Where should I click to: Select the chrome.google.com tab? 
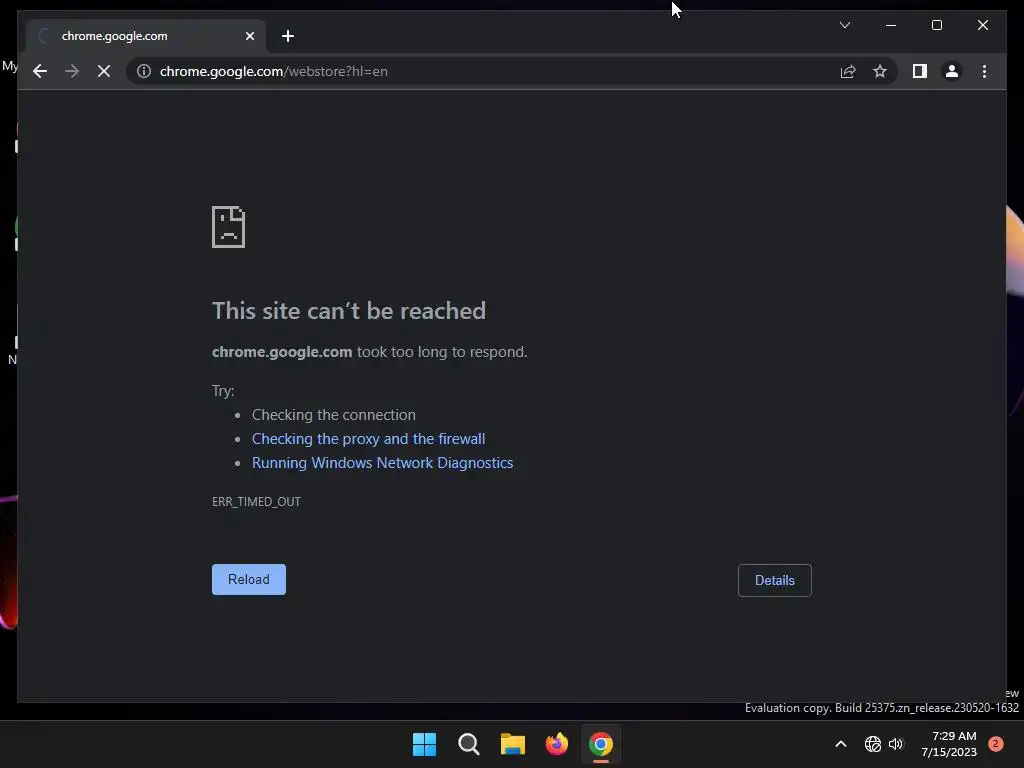click(x=146, y=36)
